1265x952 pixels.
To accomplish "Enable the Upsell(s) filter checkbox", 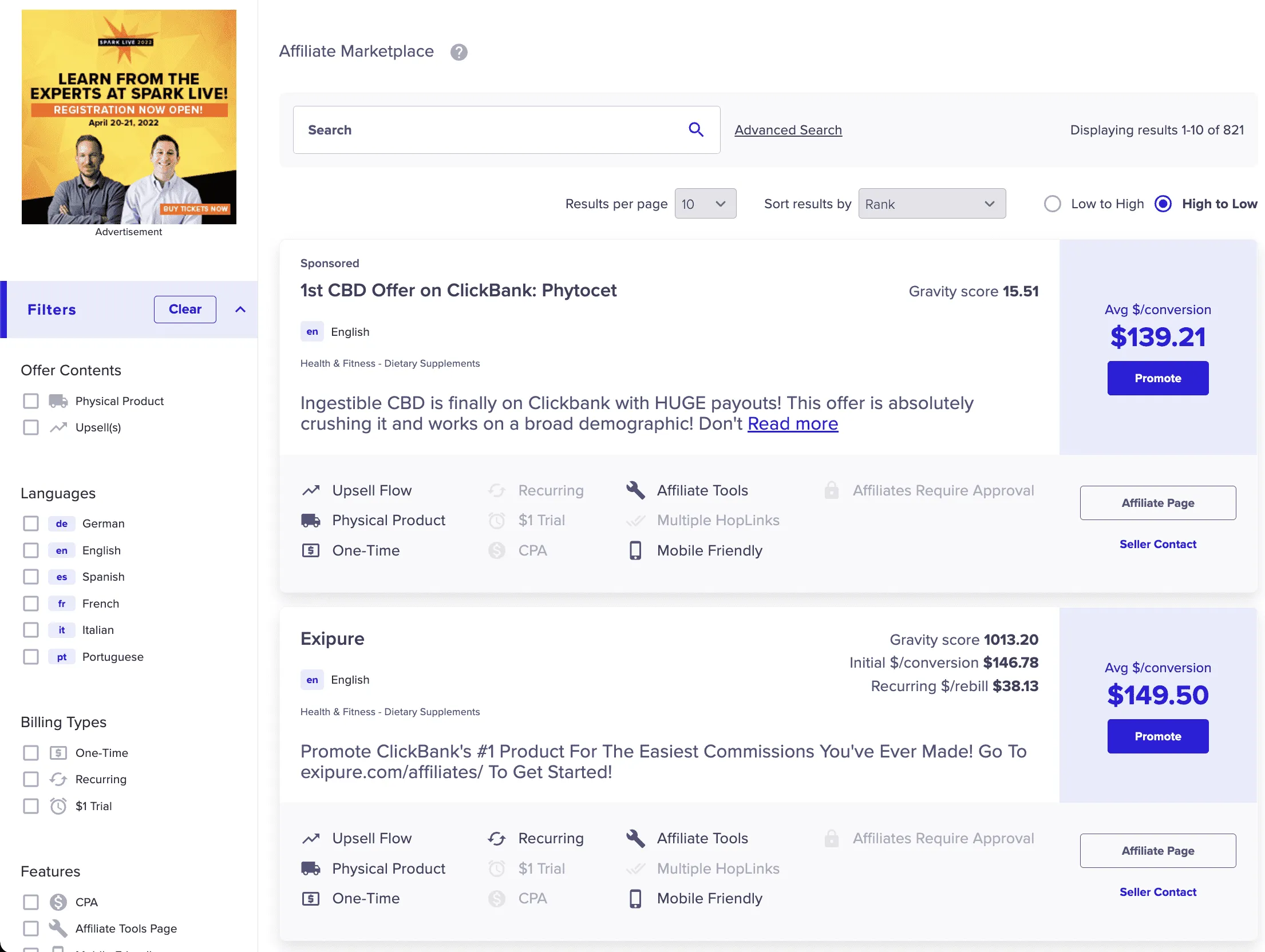I will point(31,427).
